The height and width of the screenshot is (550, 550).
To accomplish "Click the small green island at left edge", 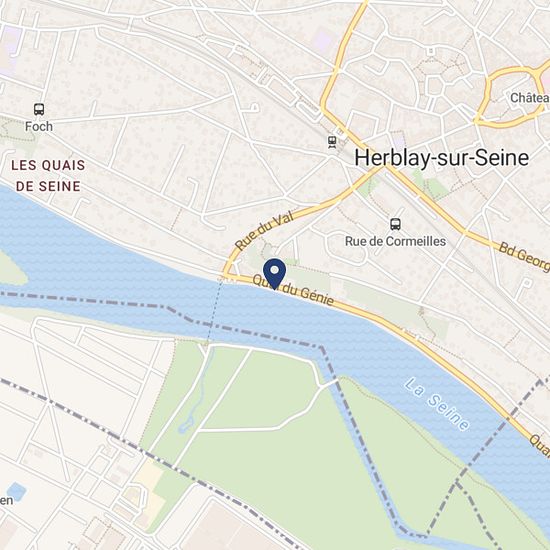I will point(11,268).
